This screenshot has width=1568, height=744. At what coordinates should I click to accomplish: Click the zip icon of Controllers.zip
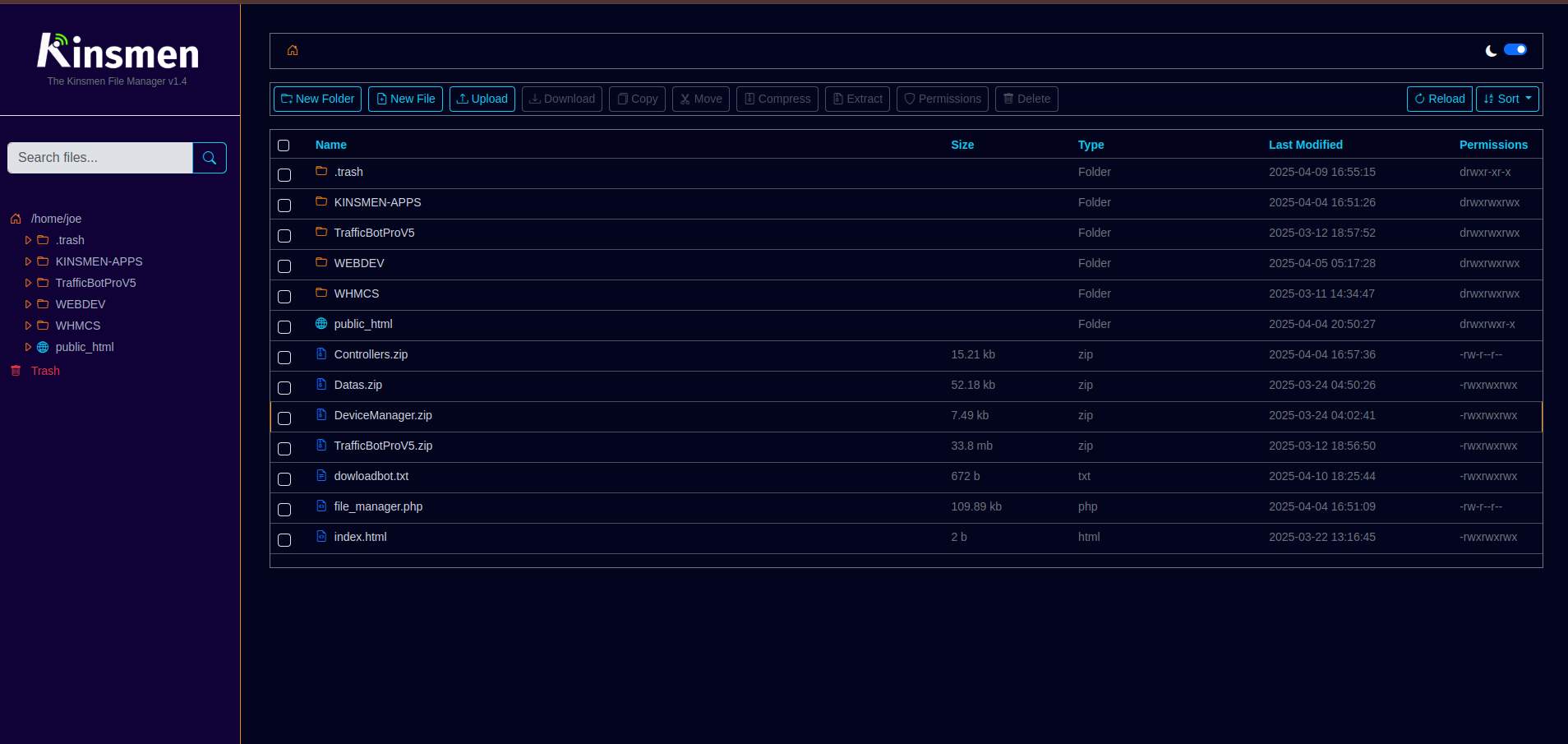click(x=321, y=354)
